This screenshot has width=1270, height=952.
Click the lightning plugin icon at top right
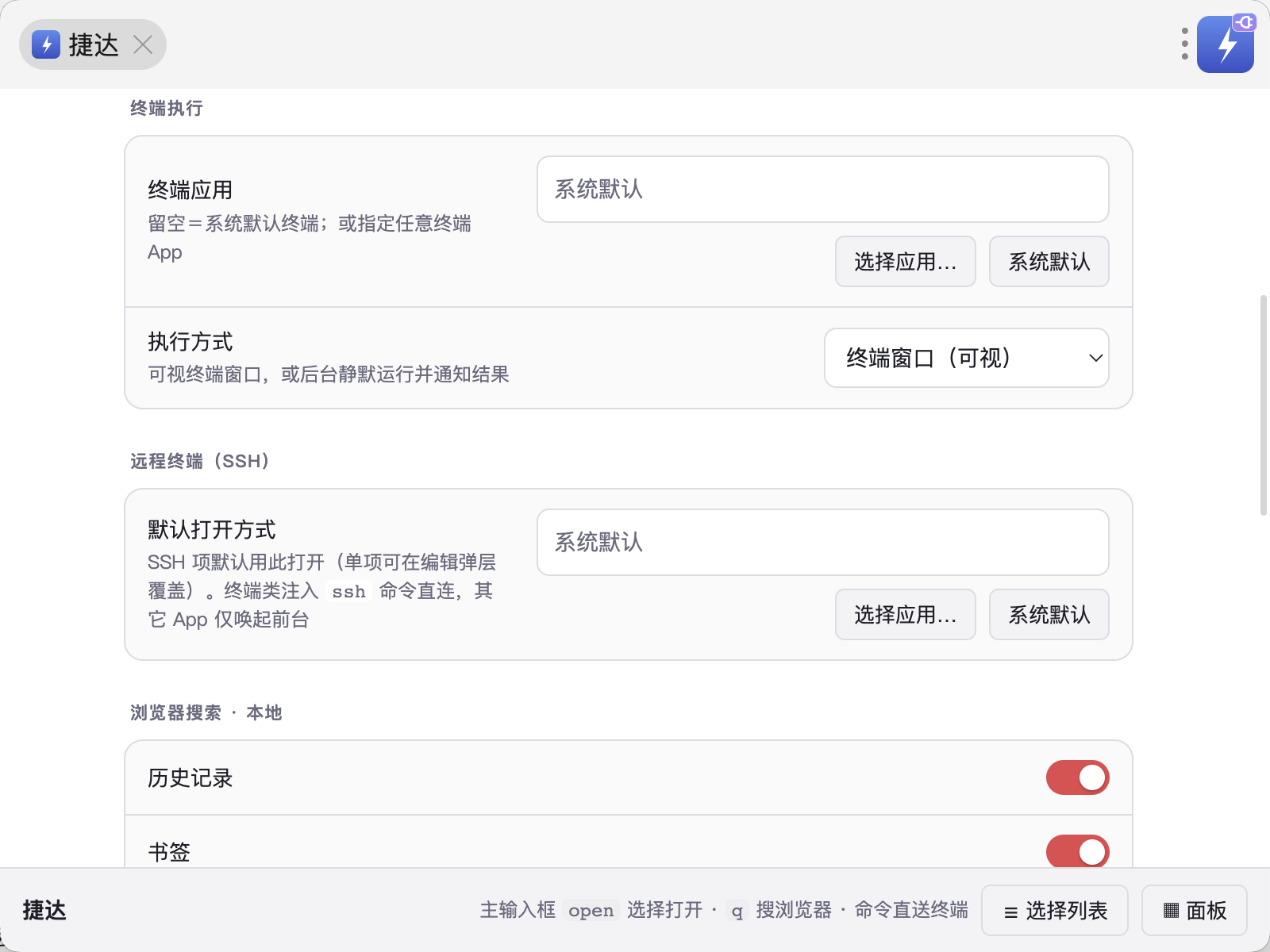pos(1226,44)
